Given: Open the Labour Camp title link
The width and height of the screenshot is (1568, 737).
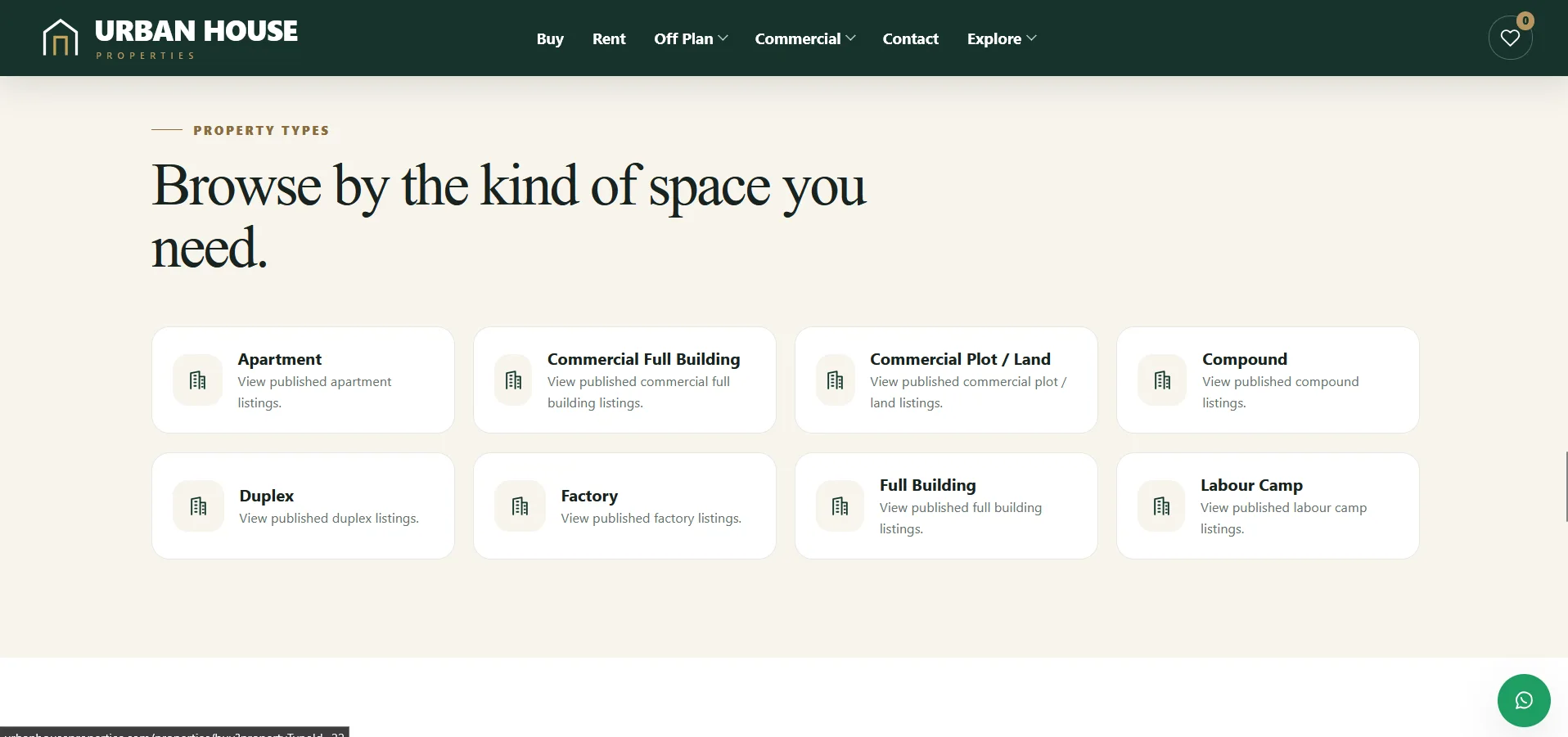Looking at the screenshot, I should 1251,485.
